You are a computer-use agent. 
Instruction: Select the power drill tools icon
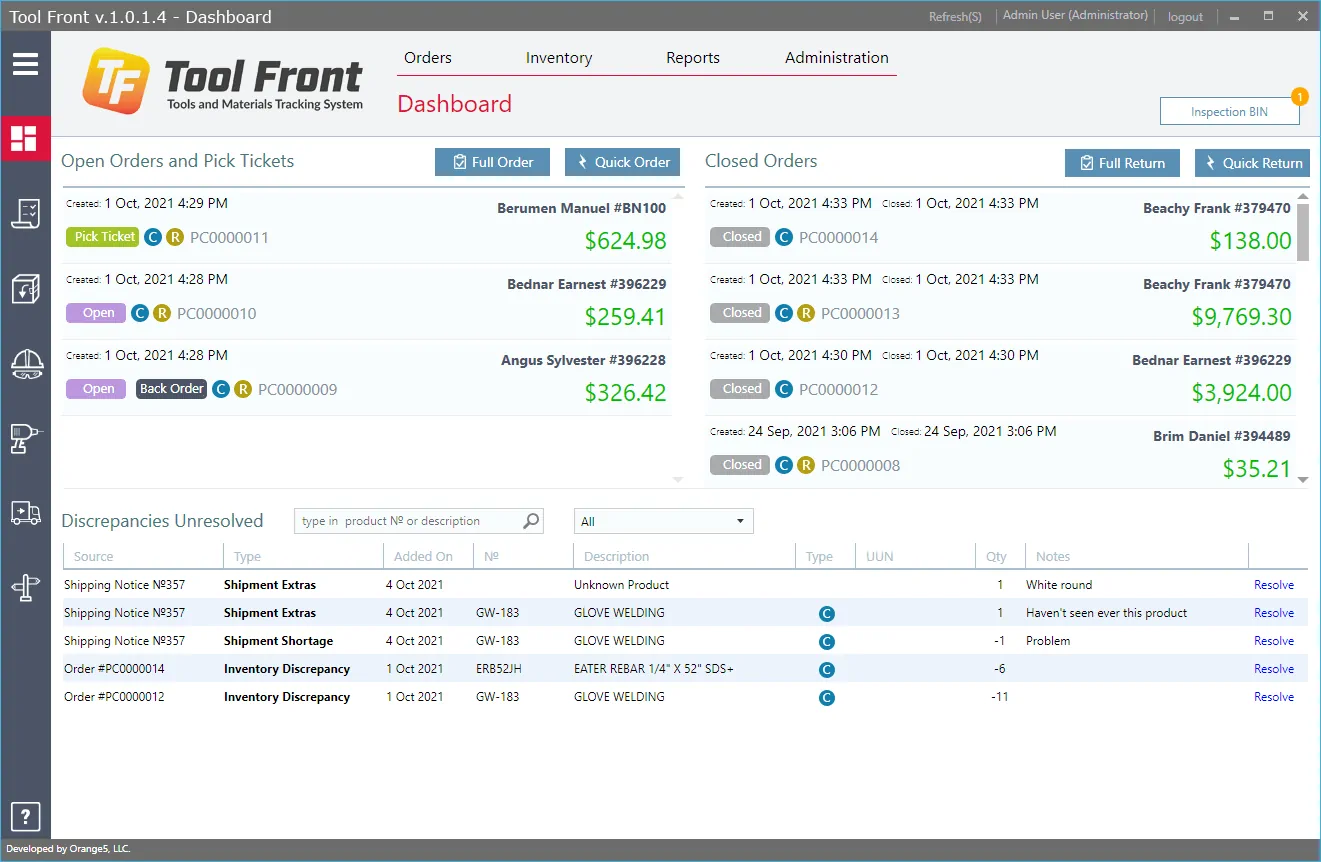pos(25,438)
